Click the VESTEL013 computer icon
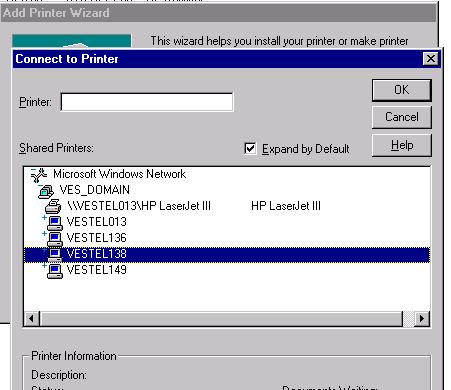This screenshot has width=451, height=390. [55, 223]
